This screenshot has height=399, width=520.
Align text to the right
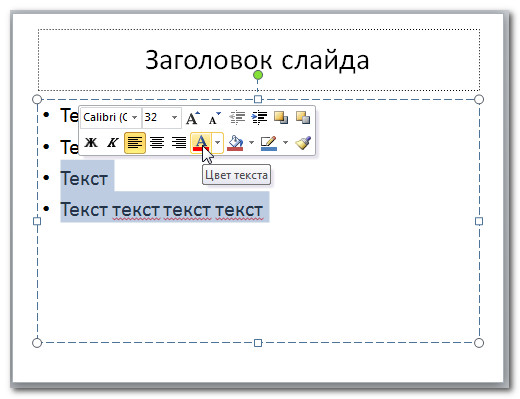point(179,143)
